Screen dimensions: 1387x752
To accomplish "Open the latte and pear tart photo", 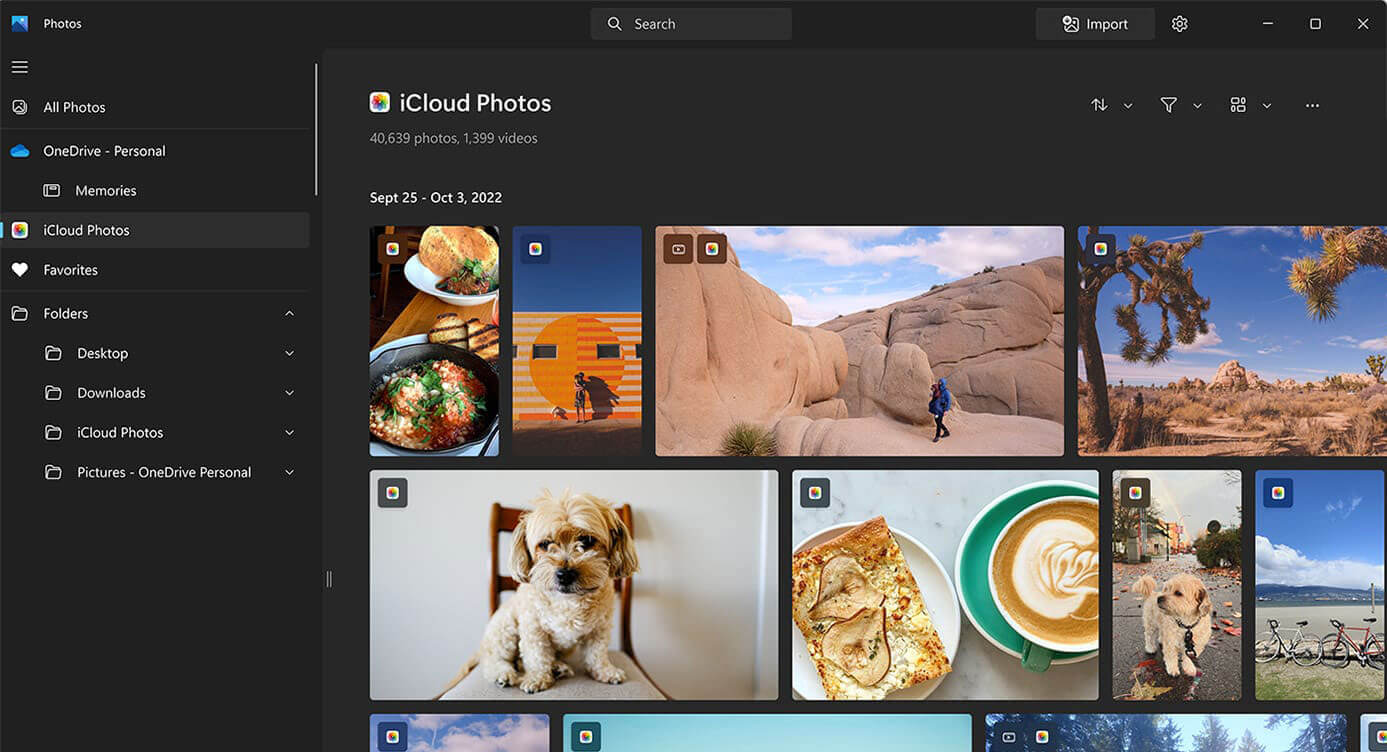I will 945,585.
